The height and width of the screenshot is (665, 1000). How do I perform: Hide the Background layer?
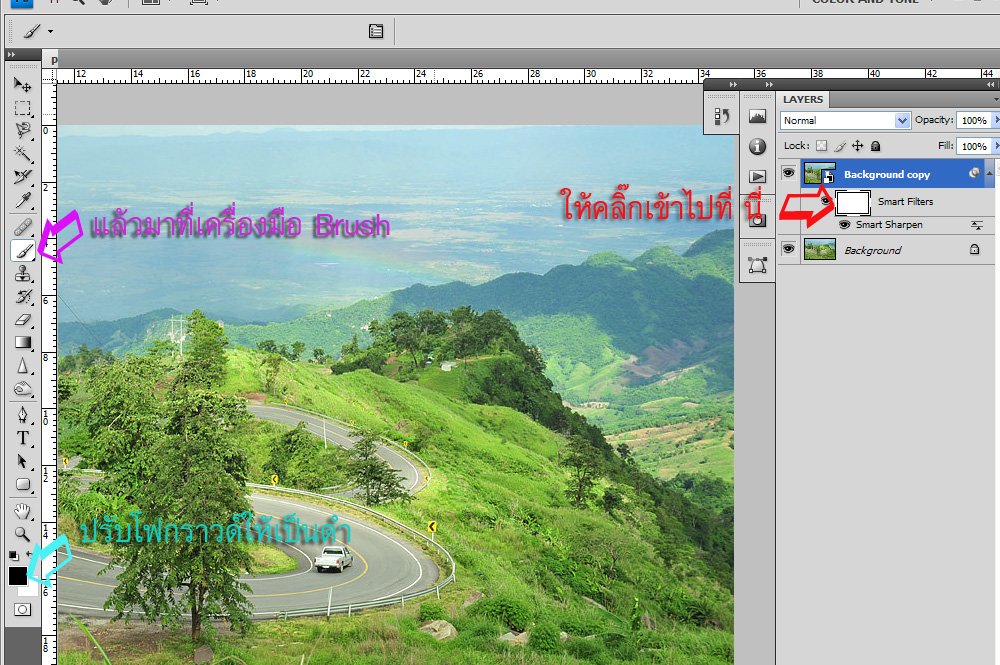[x=788, y=250]
